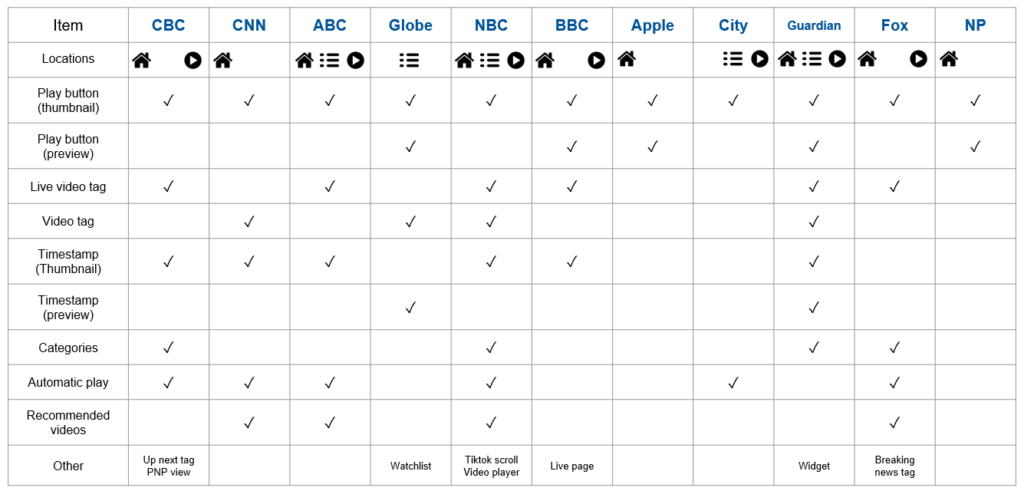Viewport: 1024px width, 491px height.
Task: Click the CBC column header
Action: (168, 25)
